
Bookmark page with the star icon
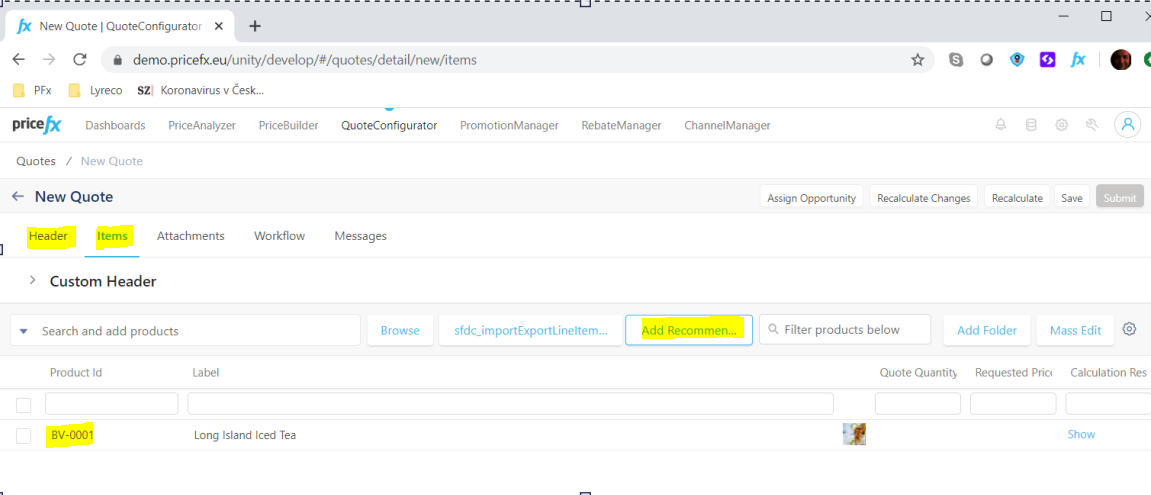[x=917, y=60]
